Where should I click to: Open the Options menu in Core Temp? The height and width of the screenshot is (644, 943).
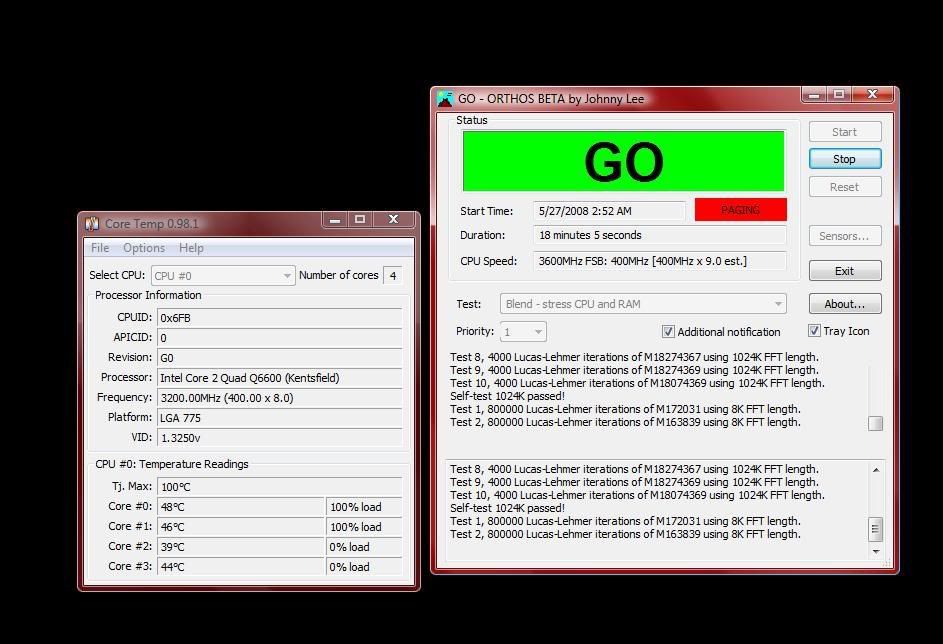point(144,248)
